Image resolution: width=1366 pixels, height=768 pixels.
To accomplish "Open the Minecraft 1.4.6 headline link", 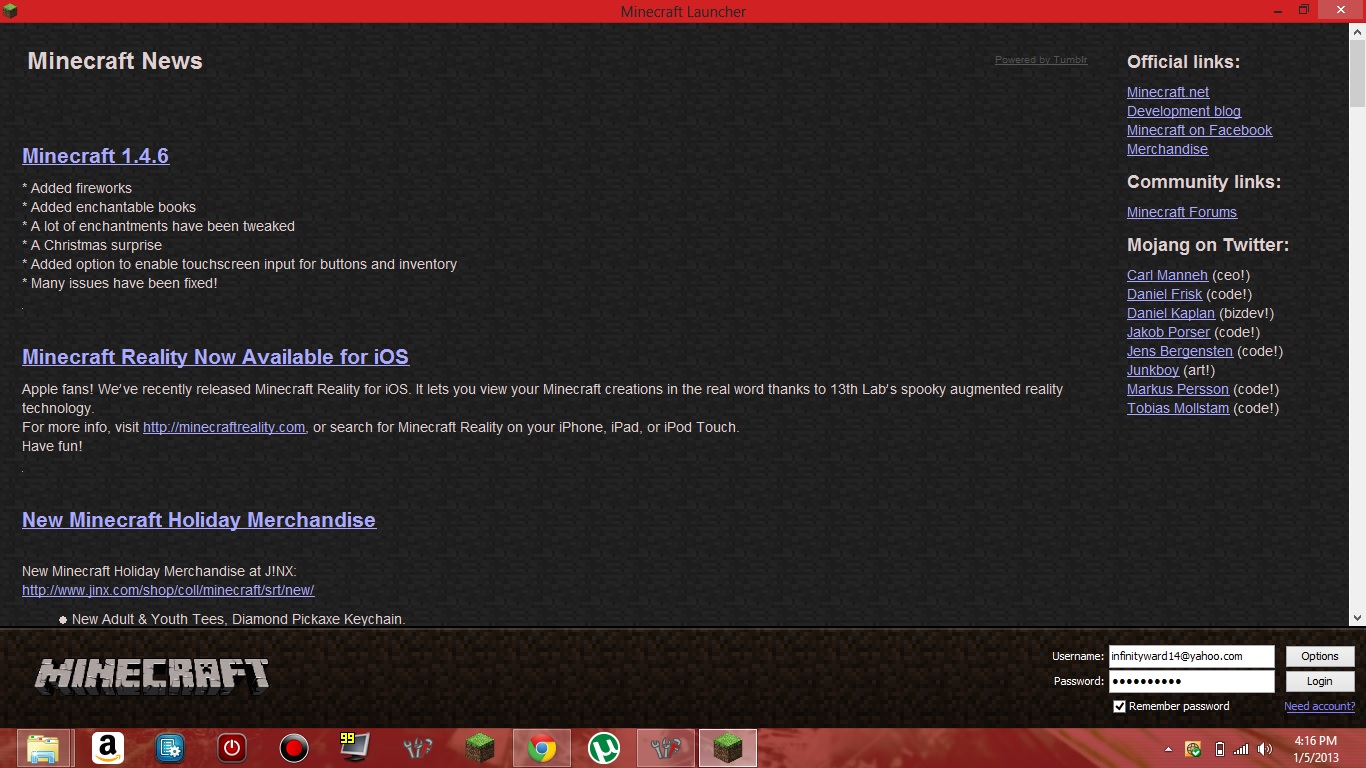I will 95,156.
